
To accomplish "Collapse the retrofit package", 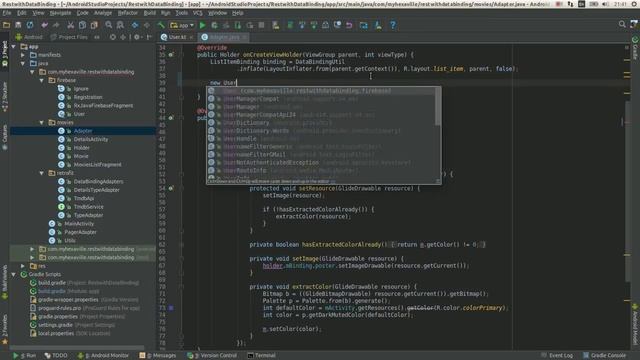I will click(42, 173).
